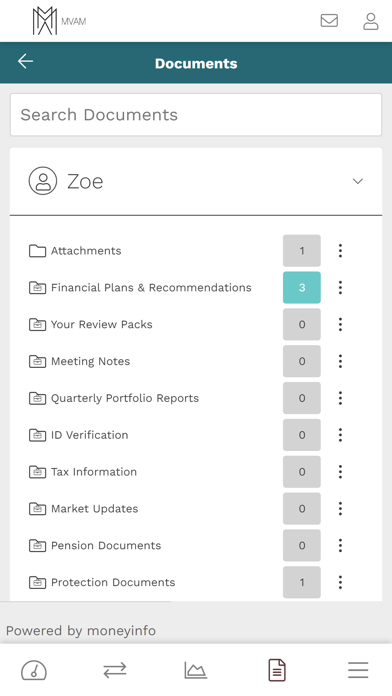
Task: Open the user profile icon
Action: (371, 21)
